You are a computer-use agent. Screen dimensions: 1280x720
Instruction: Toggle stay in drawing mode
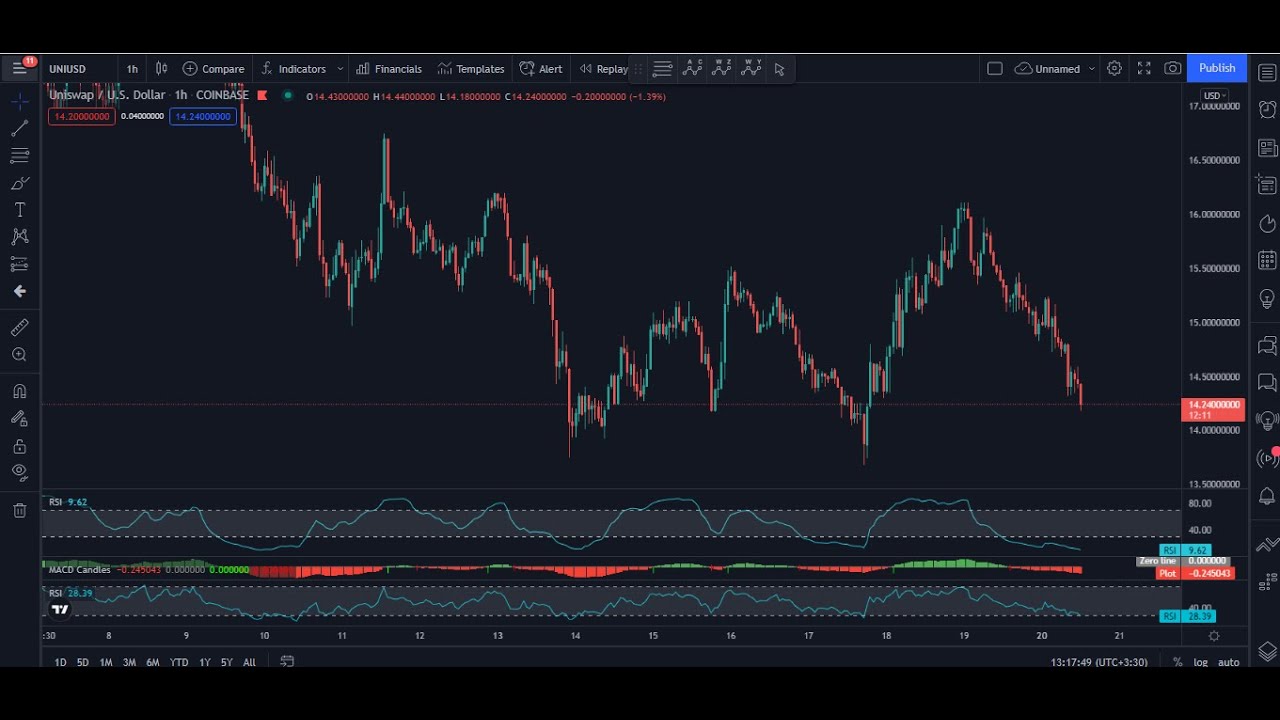[x=19, y=418]
